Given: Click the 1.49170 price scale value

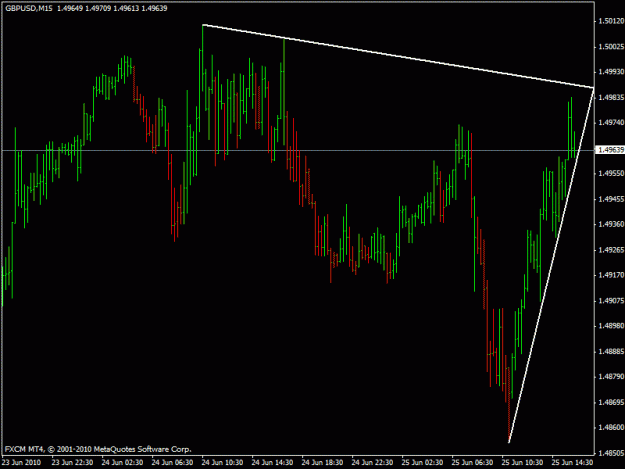Looking at the screenshot, I should 611,275.
